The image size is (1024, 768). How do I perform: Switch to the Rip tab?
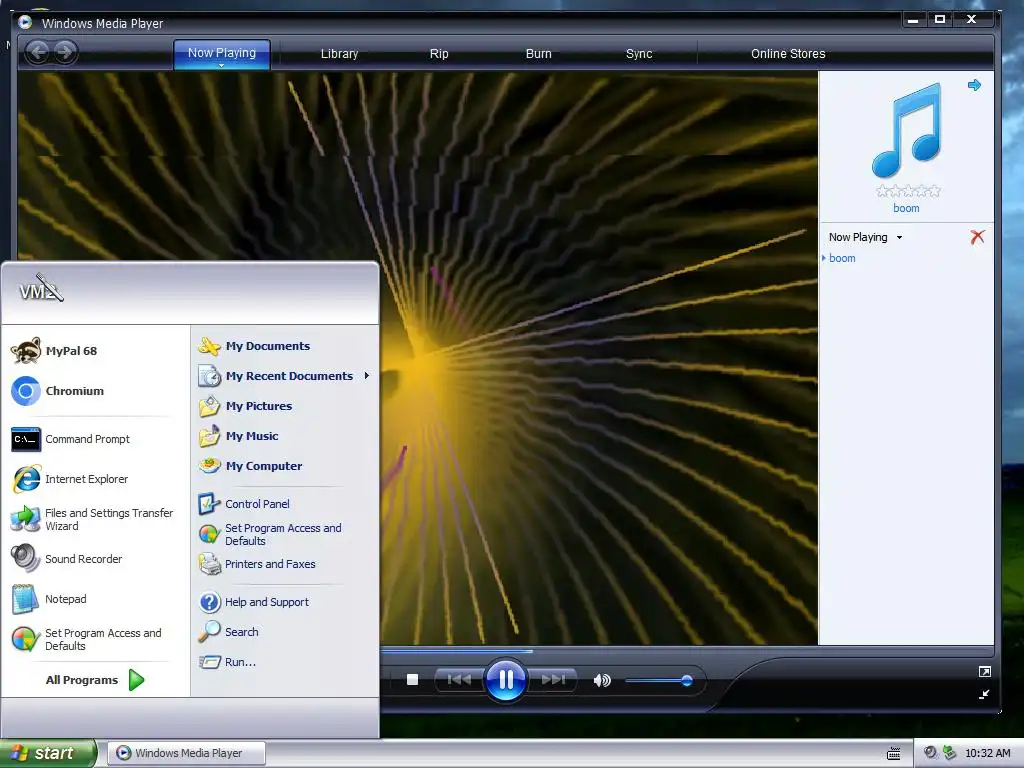tap(439, 54)
